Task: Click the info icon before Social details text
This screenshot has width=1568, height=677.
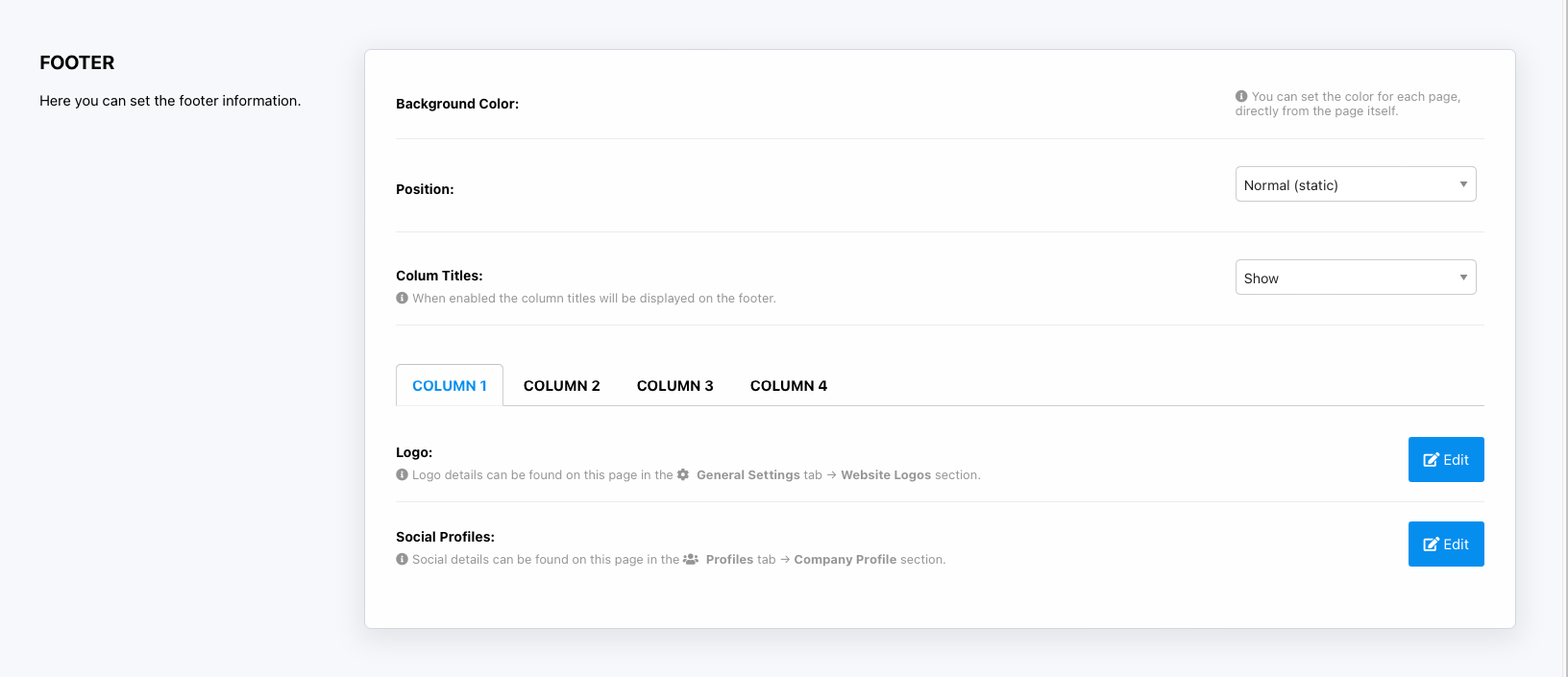Action: click(x=402, y=559)
